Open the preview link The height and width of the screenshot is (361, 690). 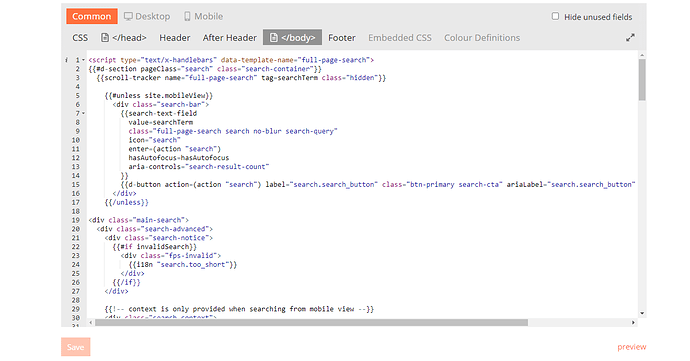pyautogui.click(x=632, y=347)
